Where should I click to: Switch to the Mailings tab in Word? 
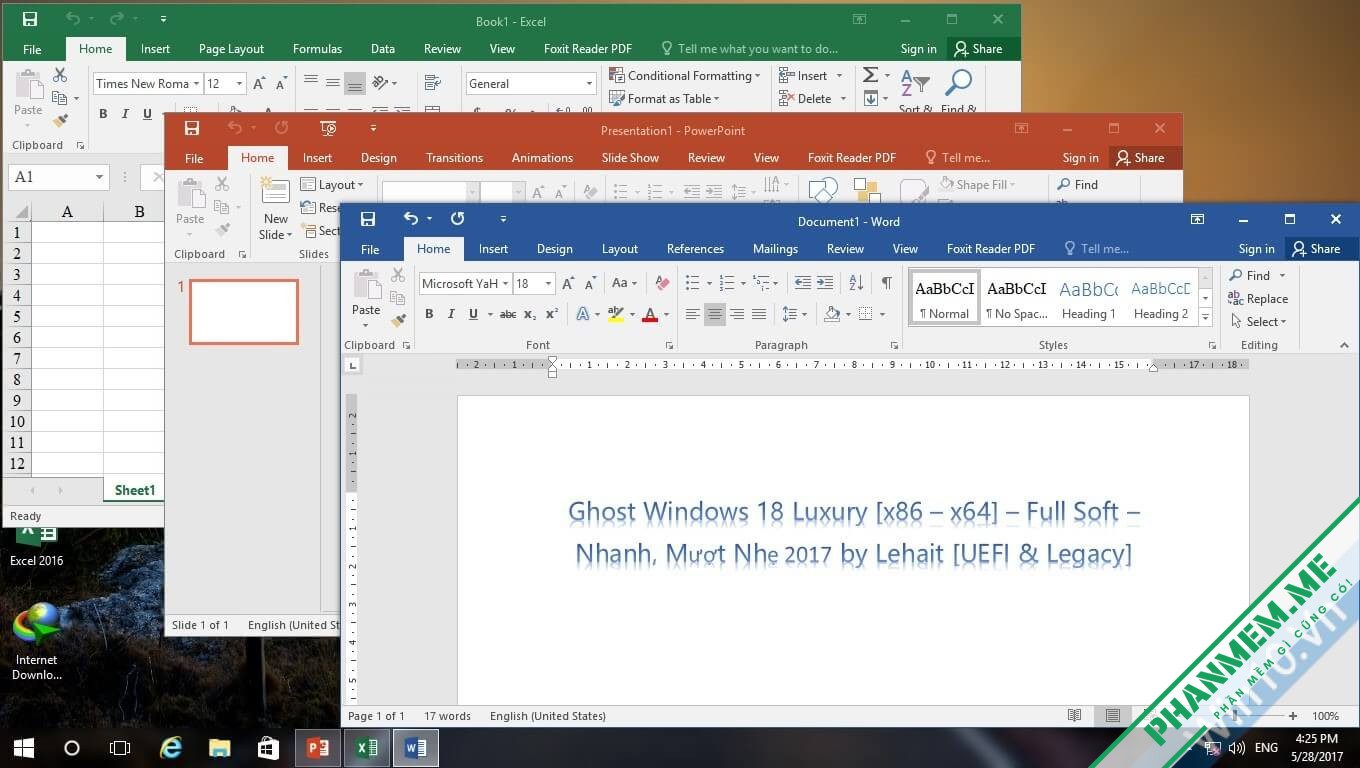(x=775, y=249)
